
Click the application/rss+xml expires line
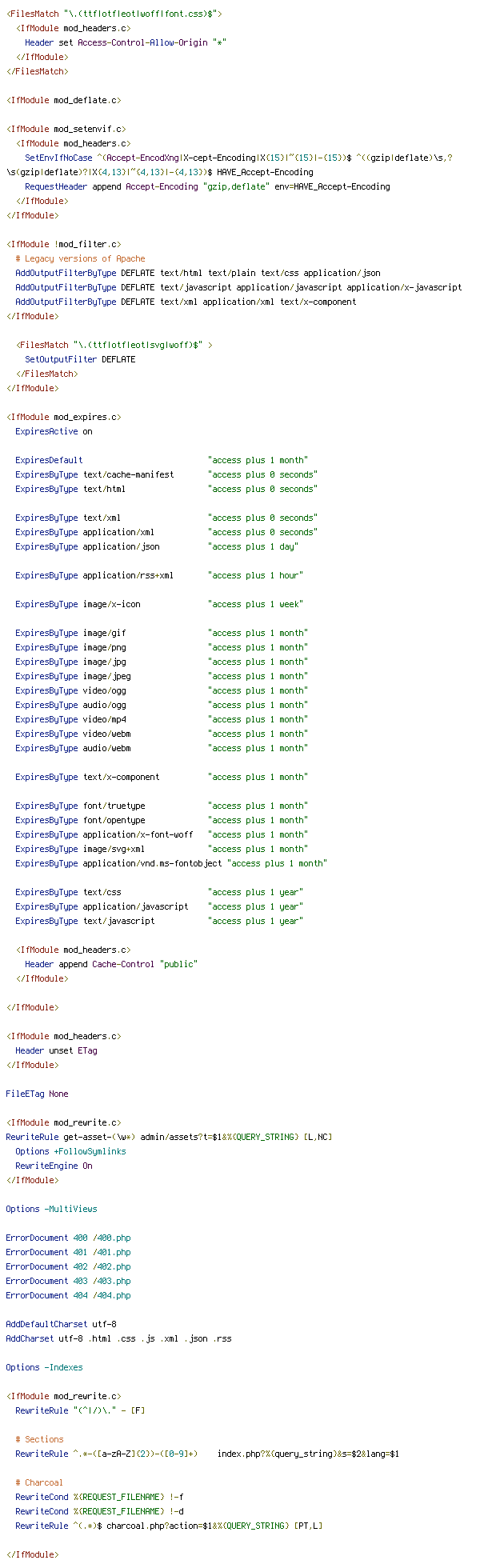click(x=158, y=575)
